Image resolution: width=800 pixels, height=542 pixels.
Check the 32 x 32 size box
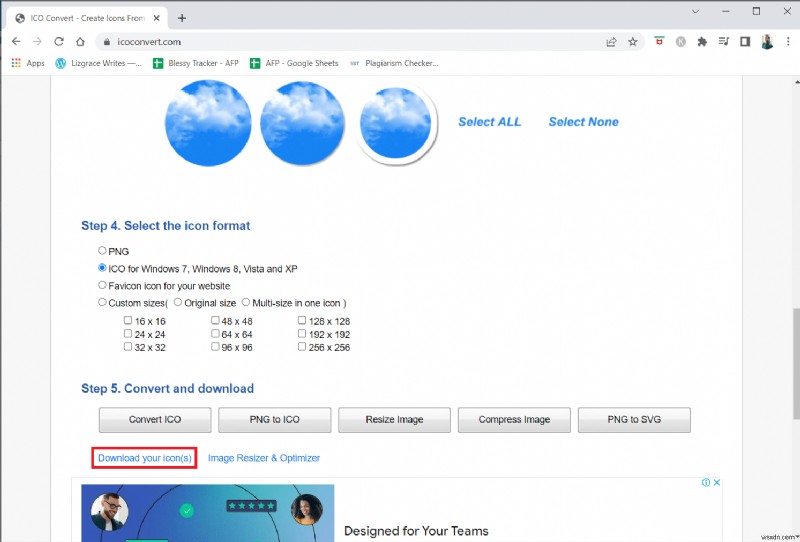(128, 347)
